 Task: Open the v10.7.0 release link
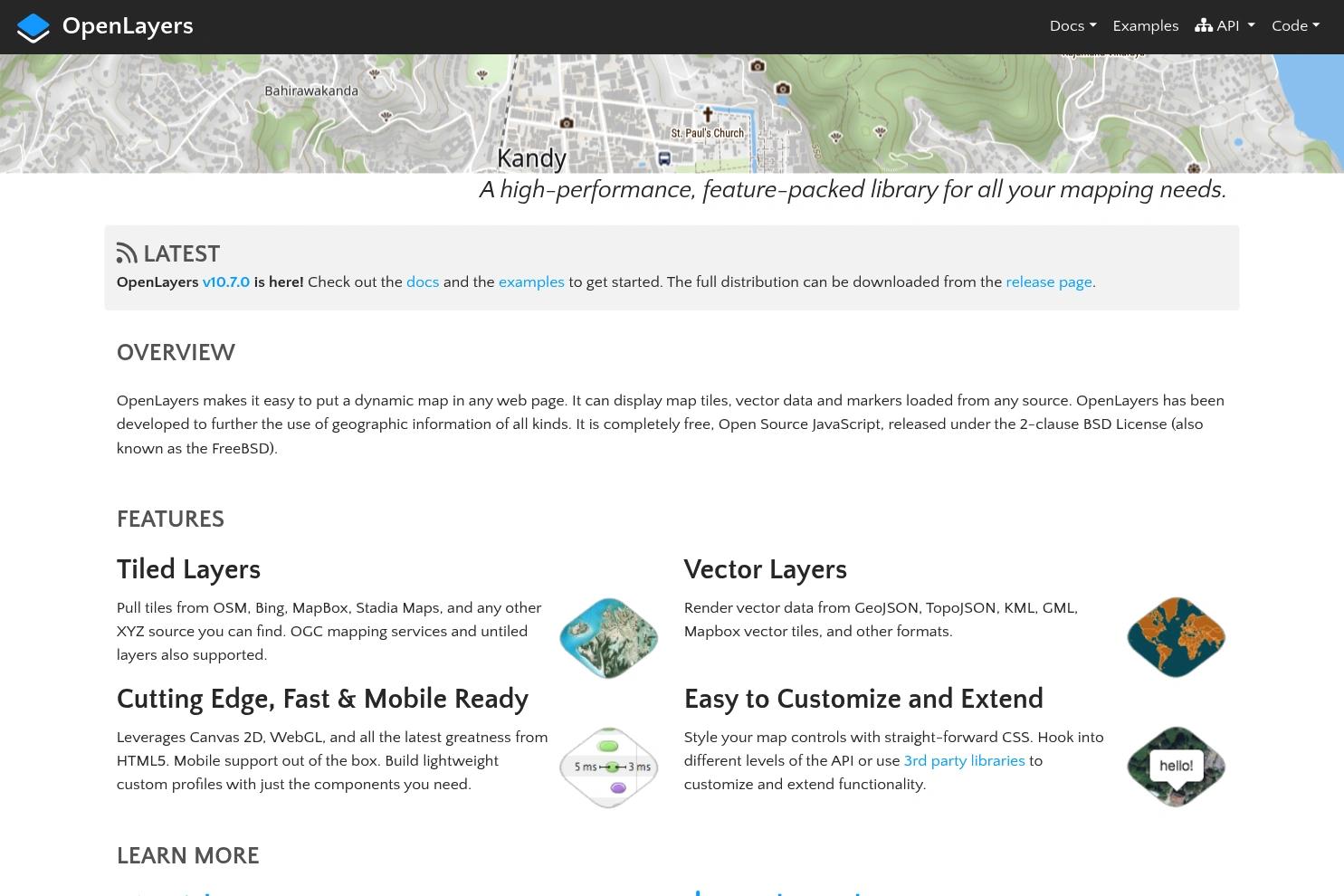coord(225,282)
